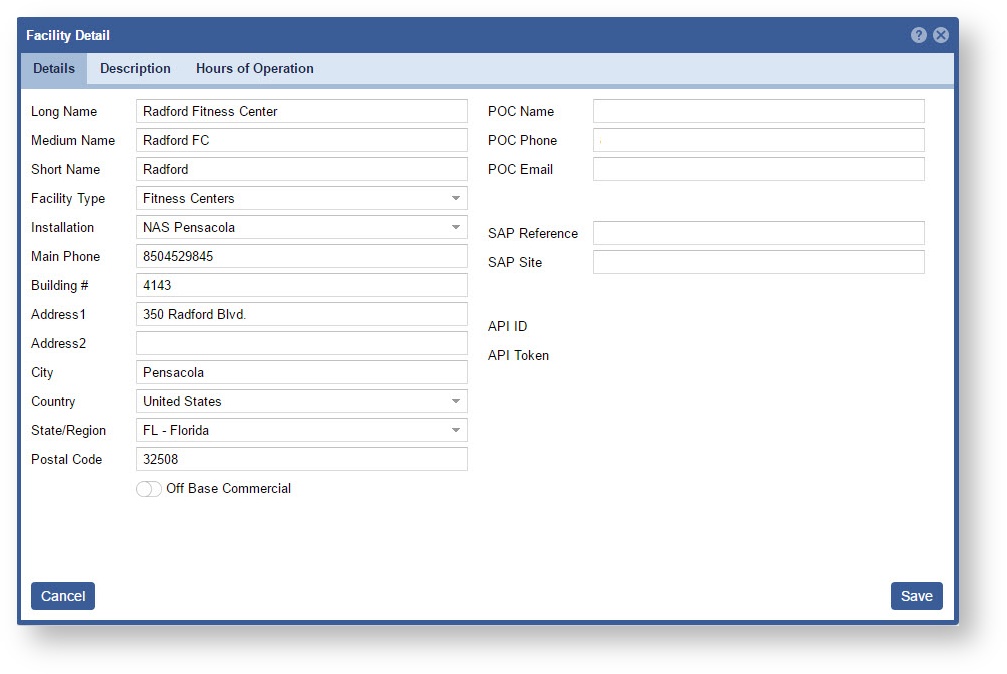The width and height of the screenshot is (1007, 674).
Task: Close the Facility Detail dialog
Action: click(941, 35)
